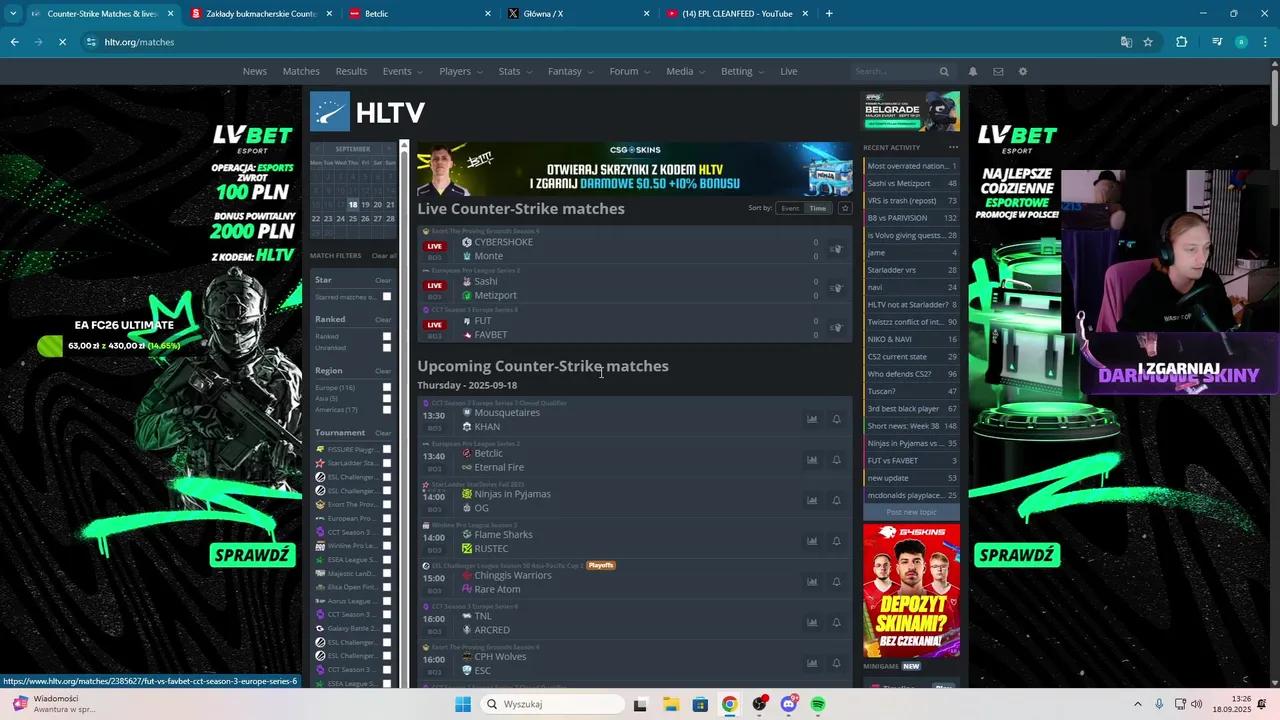This screenshot has height=720, width=1280.
Task: Open stats icon for Mousquetaires vs KHAN
Action: (x=812, y=419)
